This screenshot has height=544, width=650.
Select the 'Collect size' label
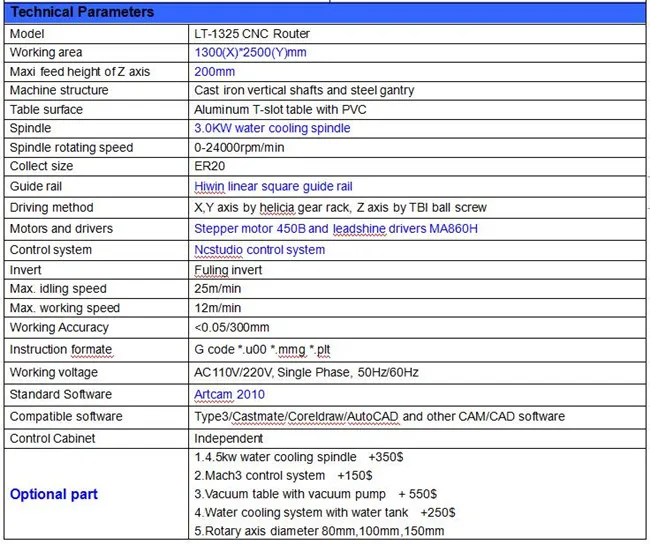[x=41, y=166]
